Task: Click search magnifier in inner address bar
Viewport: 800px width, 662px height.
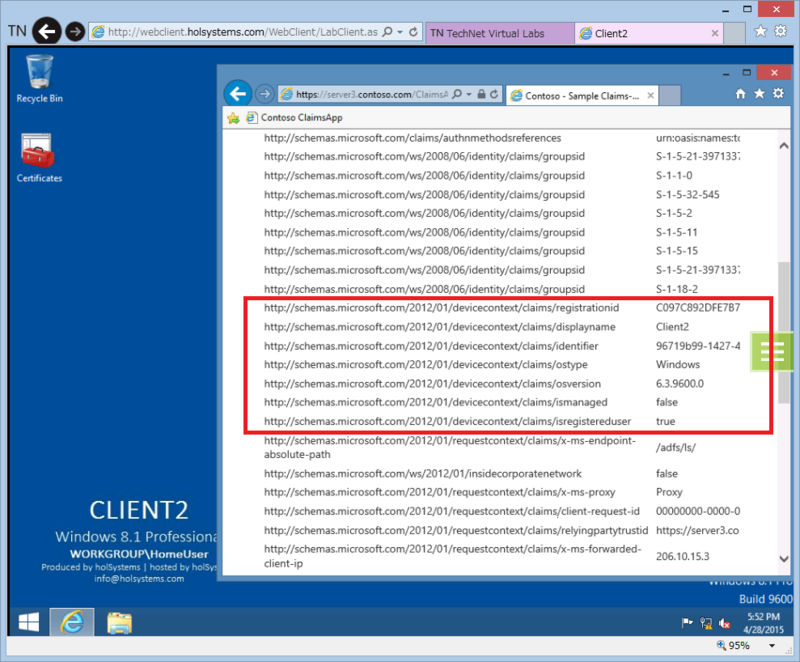Action: point(457,94)
